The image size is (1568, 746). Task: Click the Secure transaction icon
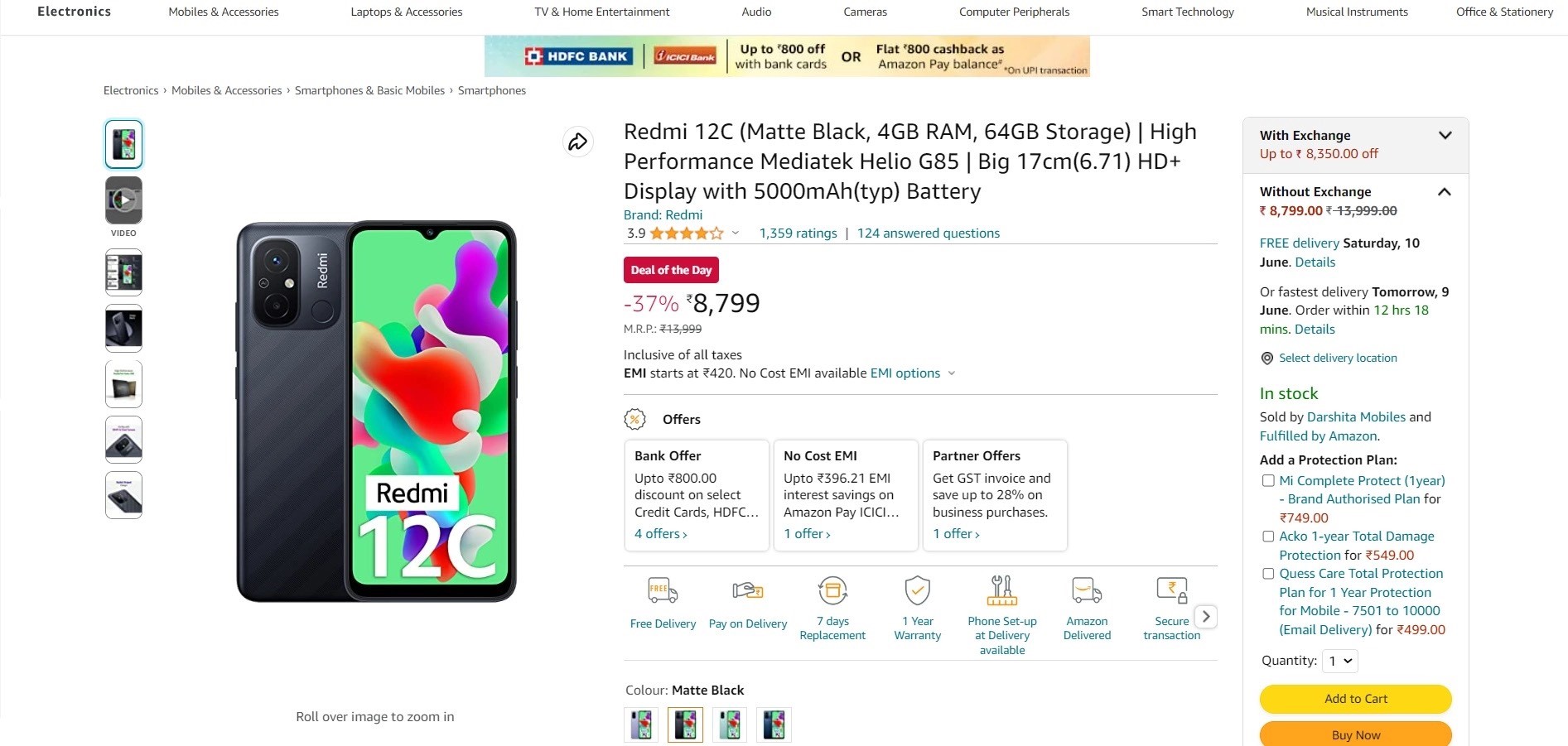click(1171, 590)
